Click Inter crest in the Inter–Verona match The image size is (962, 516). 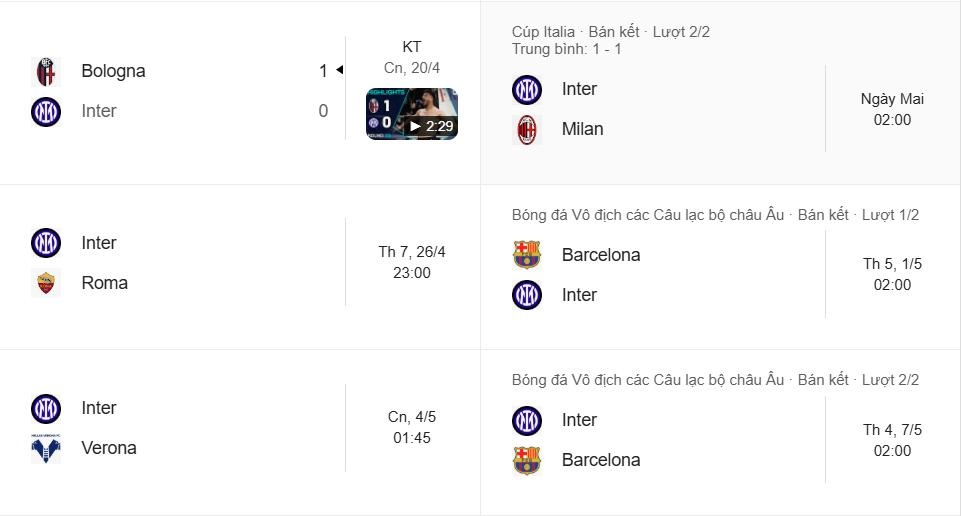point(46,408)
